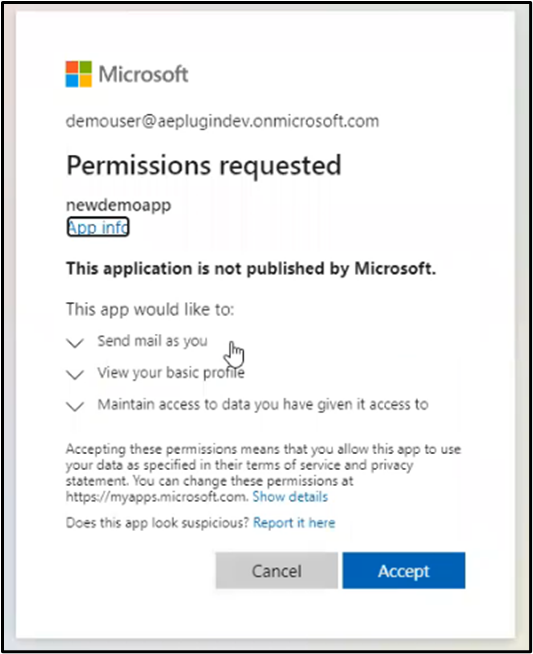Click Maintain access to data permission text
533x654 pixels.
(263, 404)
